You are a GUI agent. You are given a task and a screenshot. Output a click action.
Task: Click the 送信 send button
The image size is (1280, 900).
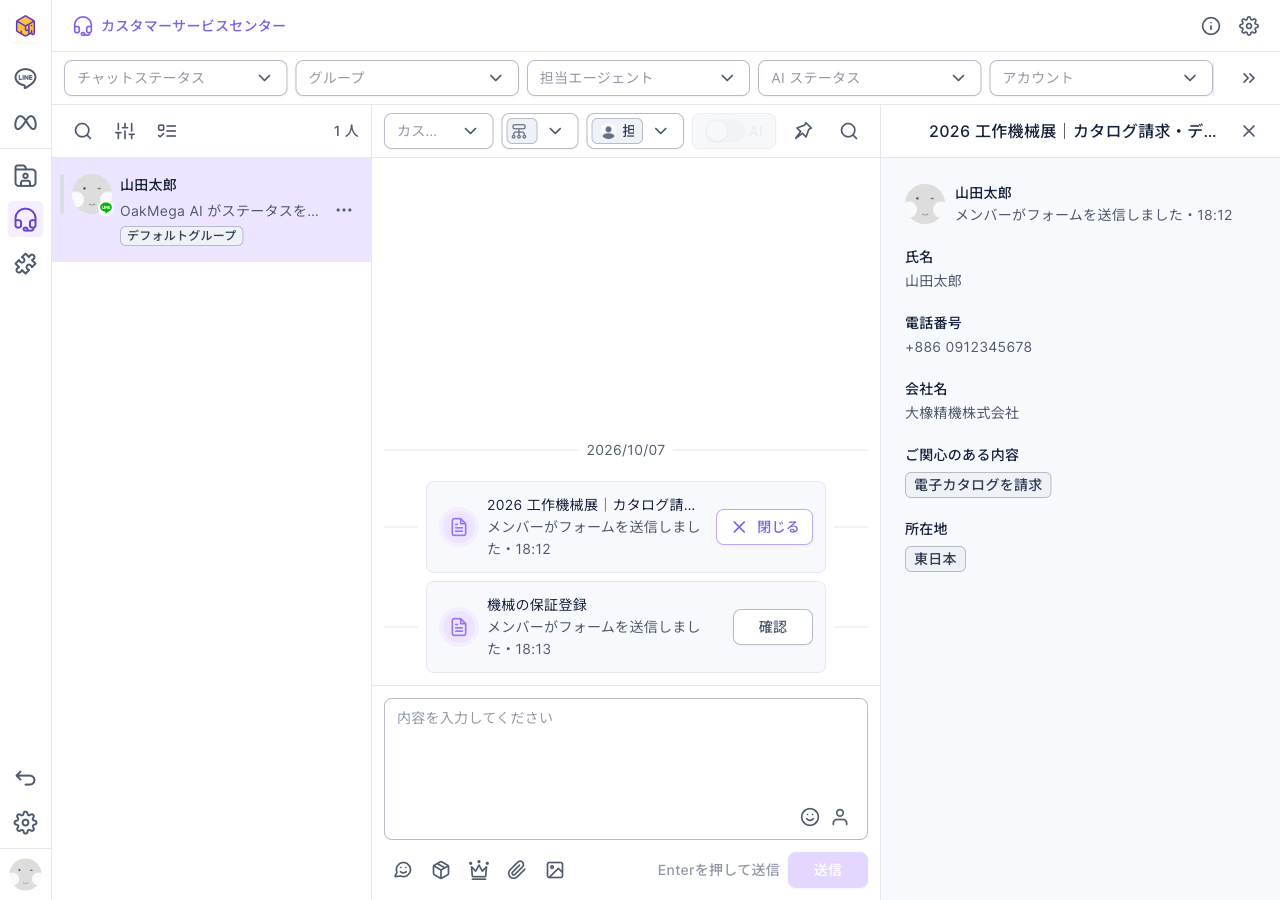coord(828,870)
